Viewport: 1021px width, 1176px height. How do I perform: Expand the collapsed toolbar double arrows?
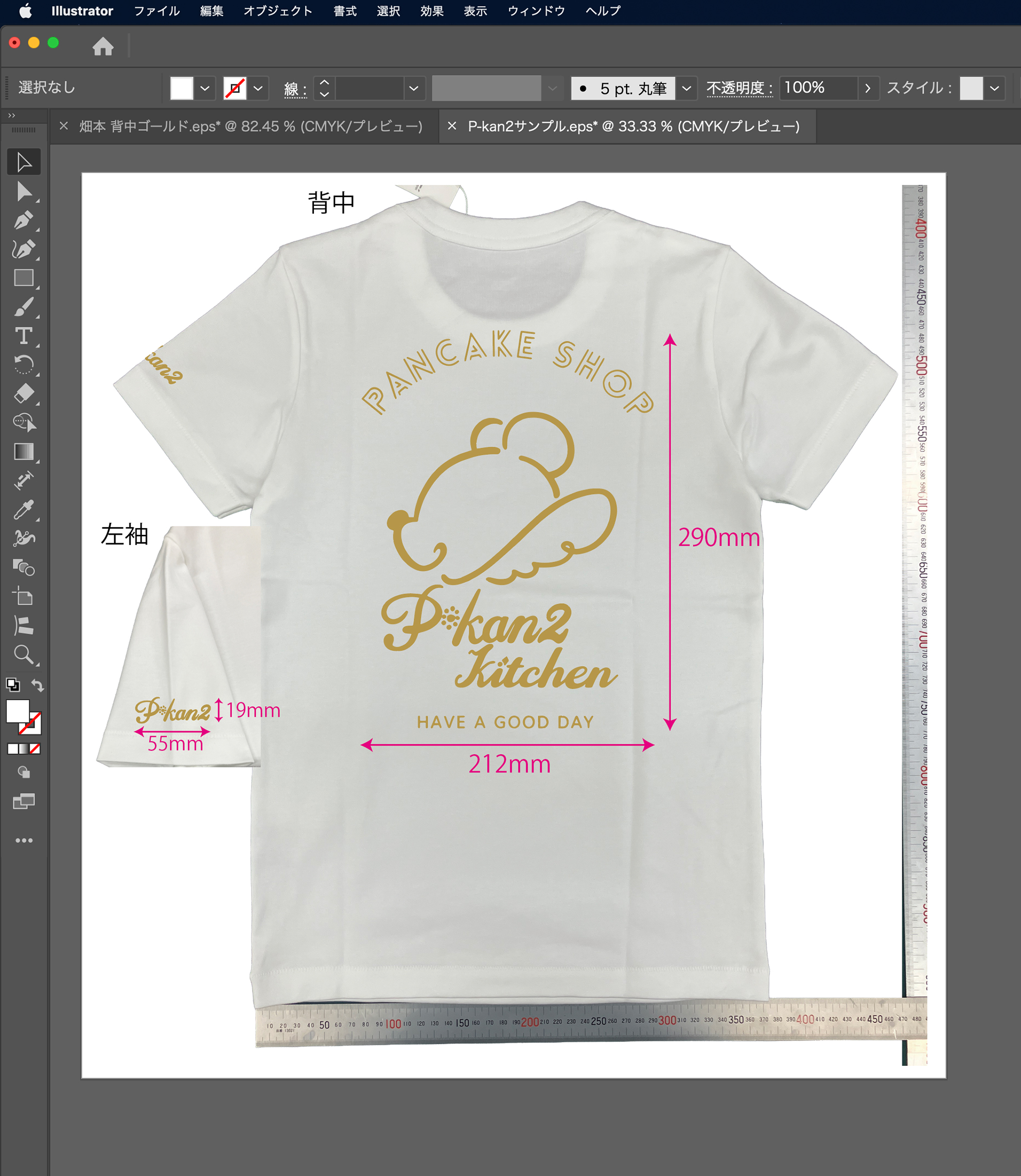point(11,115)
